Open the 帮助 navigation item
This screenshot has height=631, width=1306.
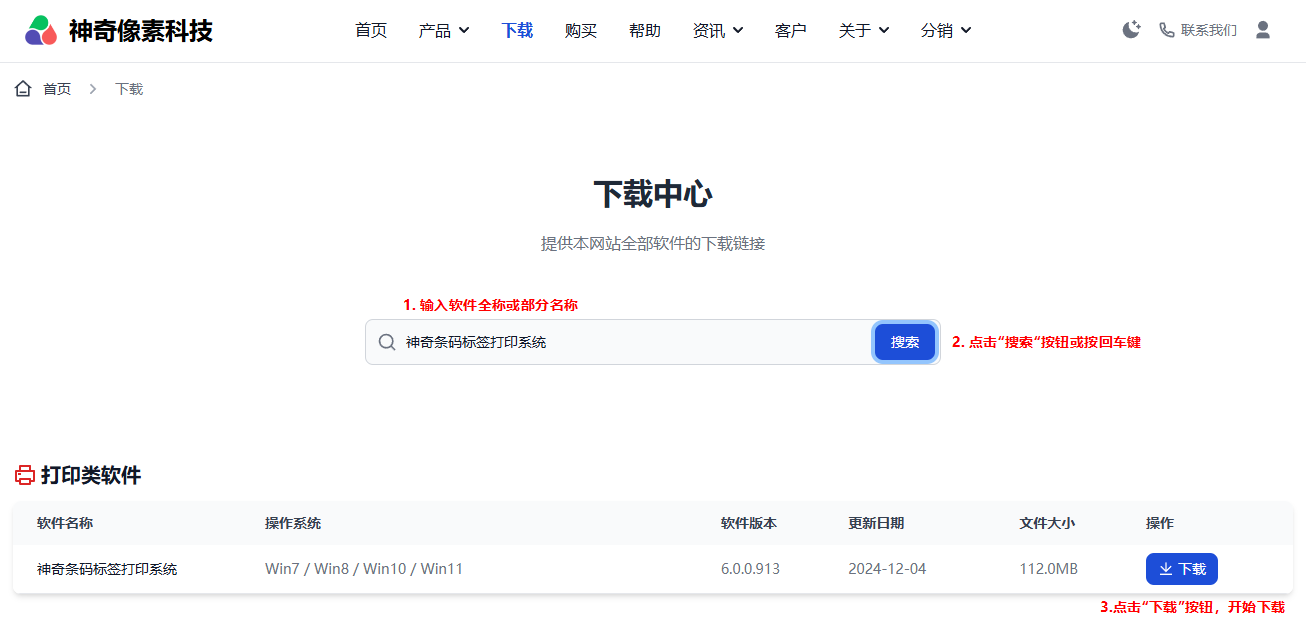coord(645,31)
